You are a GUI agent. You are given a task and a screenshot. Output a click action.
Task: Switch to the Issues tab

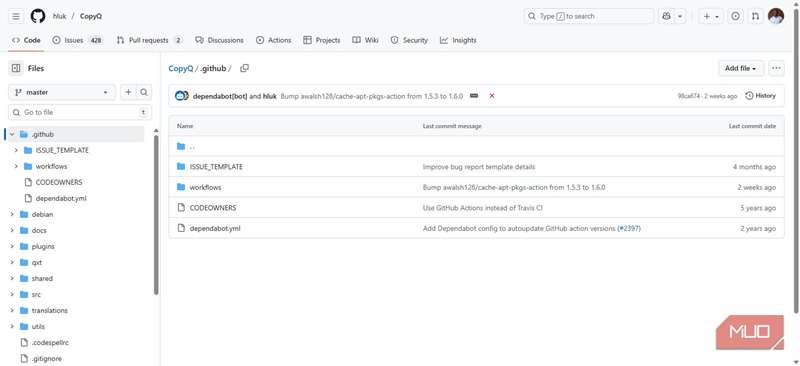[78, 40]
